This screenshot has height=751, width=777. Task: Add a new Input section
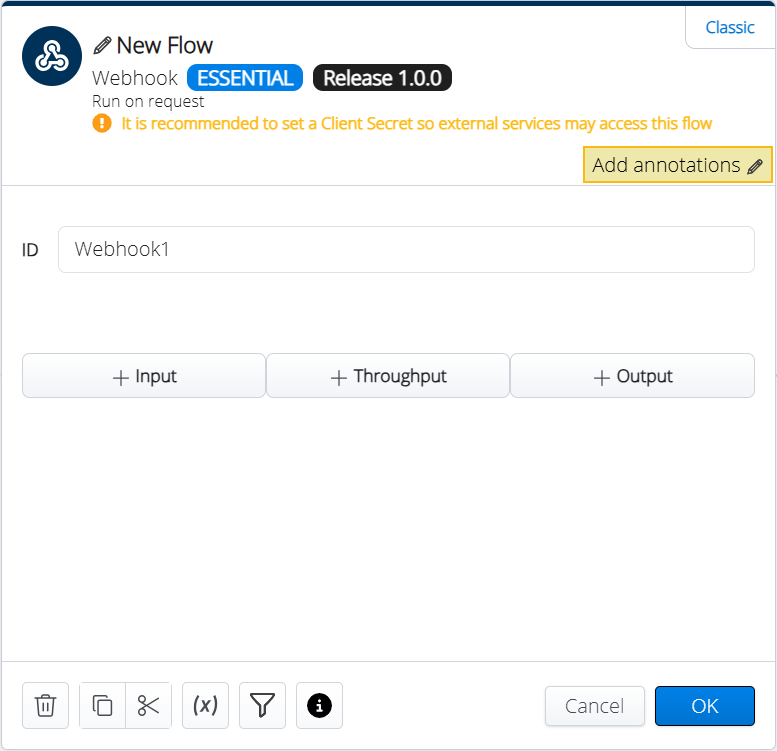point(144,377)
